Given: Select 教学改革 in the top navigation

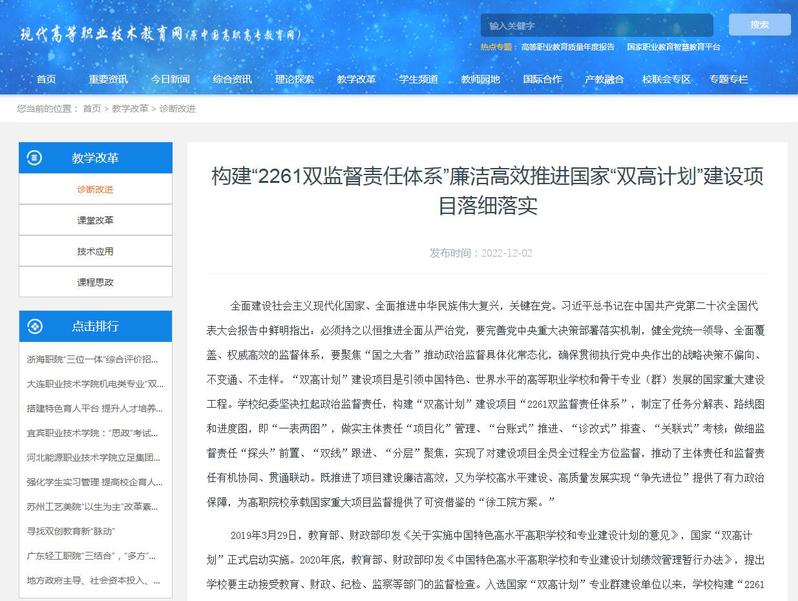Looking at the screenshot, I should (x=356, y=79).
